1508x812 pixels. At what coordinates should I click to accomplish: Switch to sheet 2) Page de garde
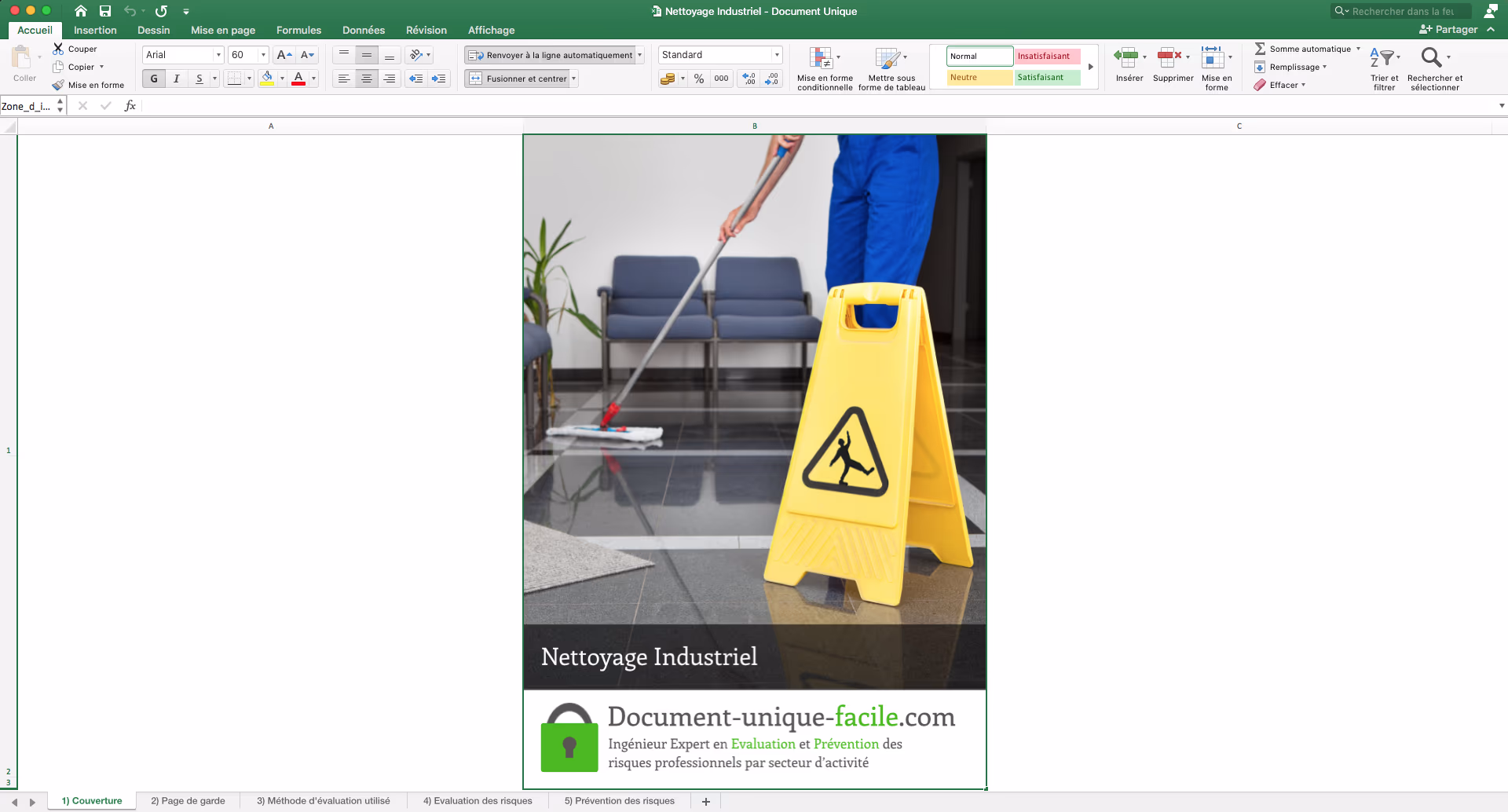[188, 801]
